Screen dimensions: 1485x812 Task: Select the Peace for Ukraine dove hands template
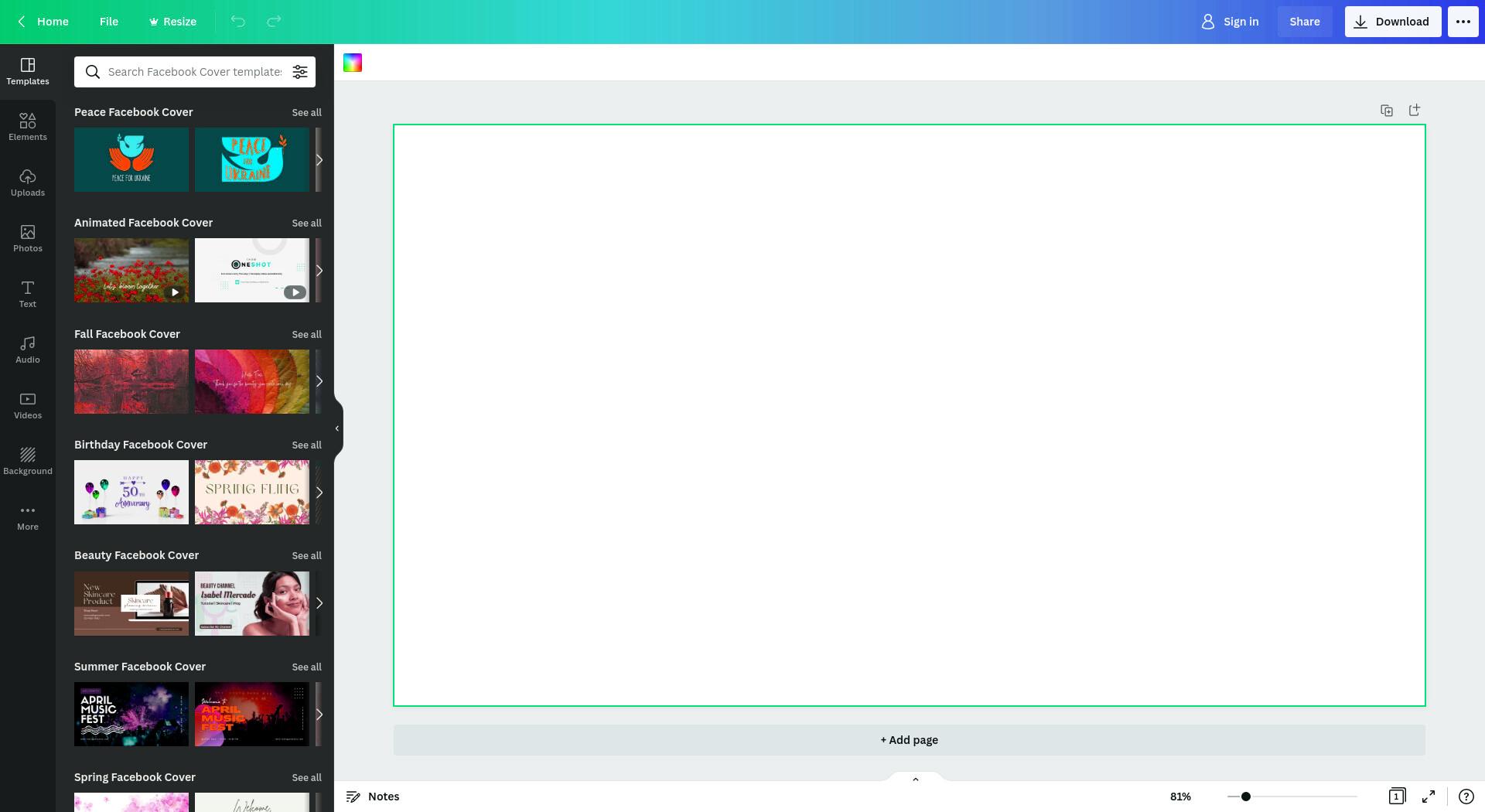coord(131,160)
